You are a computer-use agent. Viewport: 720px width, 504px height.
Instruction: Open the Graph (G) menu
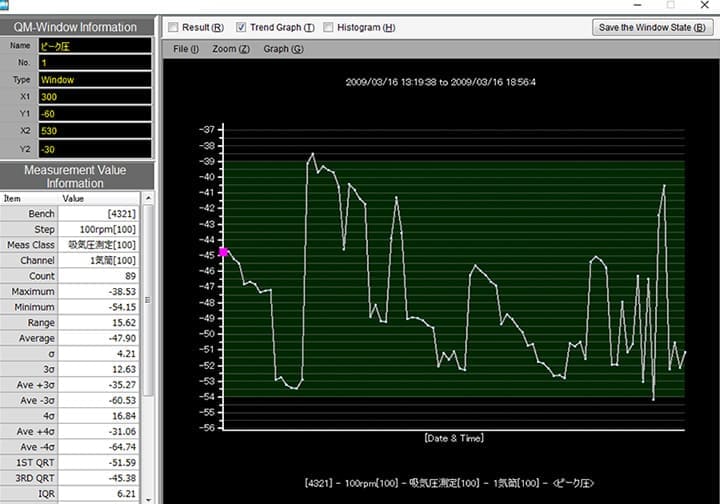click(x=283, y=49)
